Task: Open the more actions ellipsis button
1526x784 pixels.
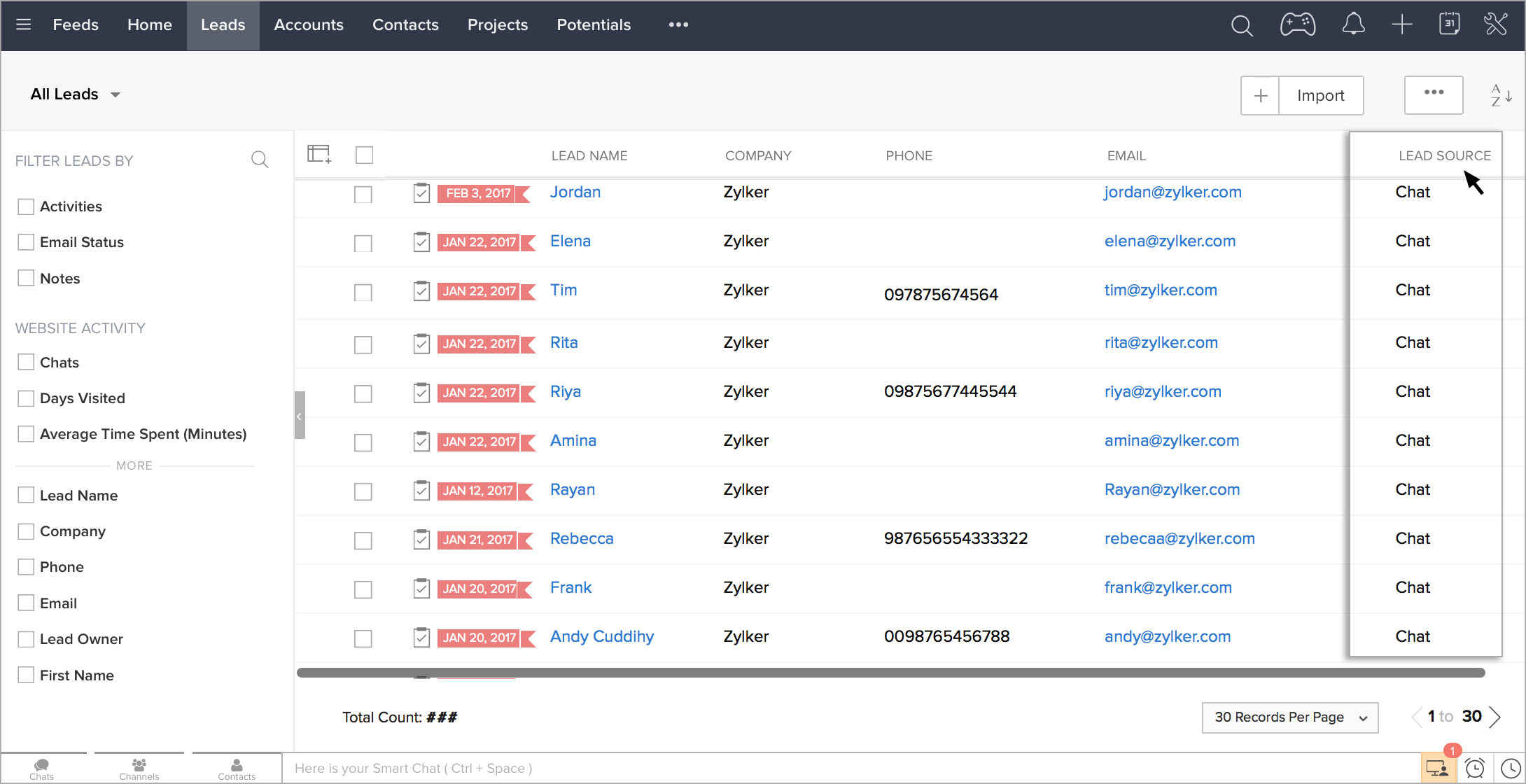Action: 1433,94
